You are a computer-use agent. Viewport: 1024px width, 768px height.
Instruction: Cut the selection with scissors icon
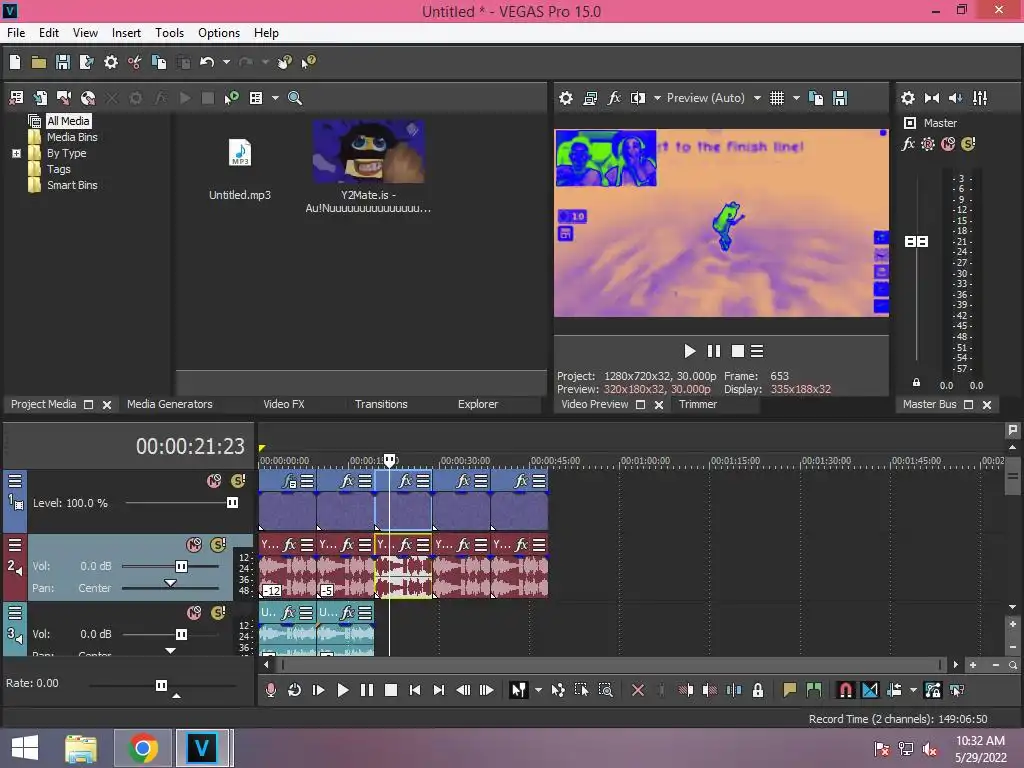(x=135, y=62)
